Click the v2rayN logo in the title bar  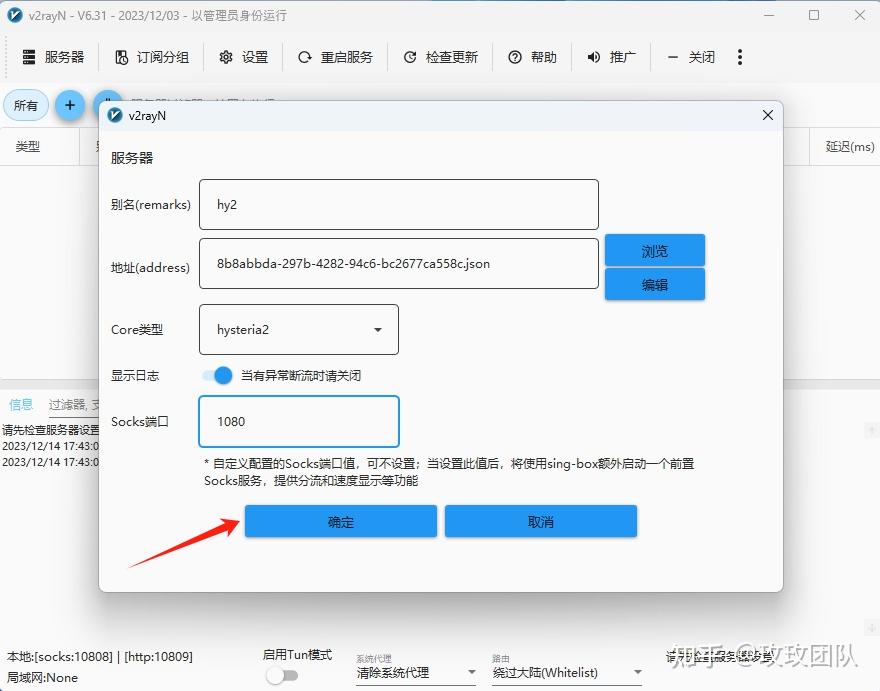pos(15,15)
